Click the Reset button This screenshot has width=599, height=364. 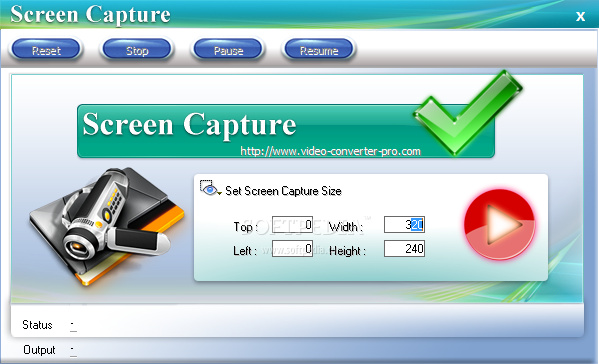pos(46,50)
